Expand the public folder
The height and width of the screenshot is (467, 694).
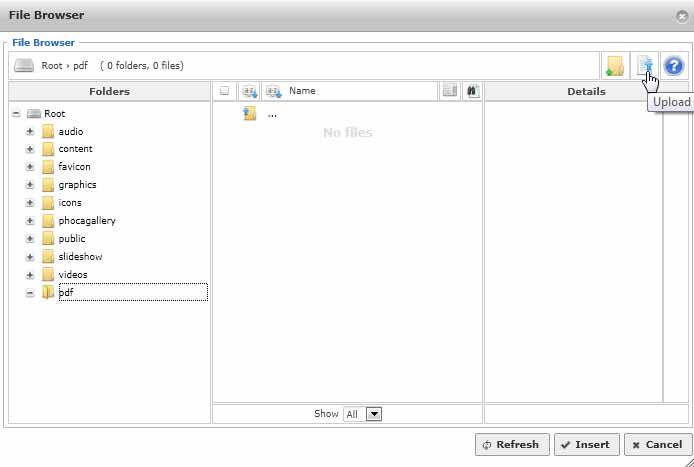[x=30, y=239]
